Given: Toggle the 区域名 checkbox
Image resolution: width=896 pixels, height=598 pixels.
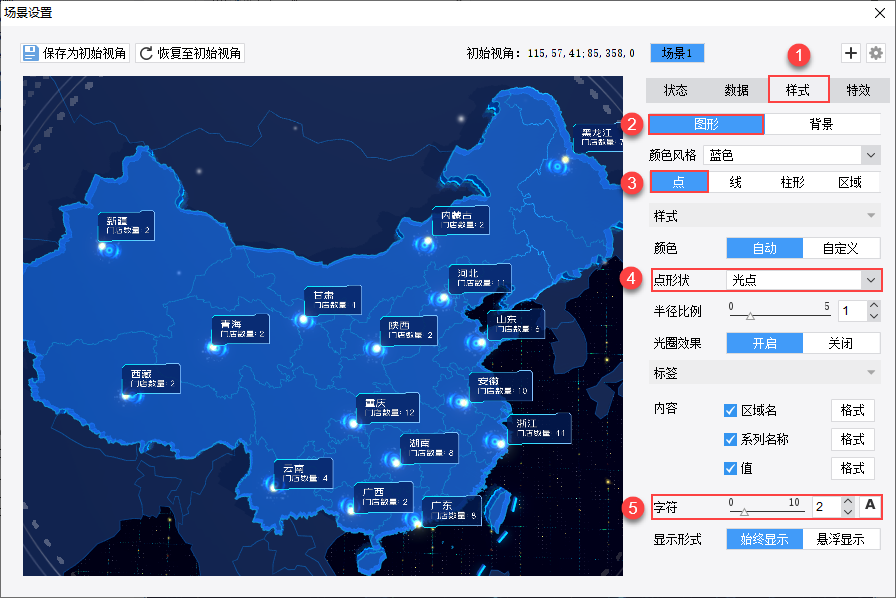Looking at the screenshot, I should [x=730, y=410].
